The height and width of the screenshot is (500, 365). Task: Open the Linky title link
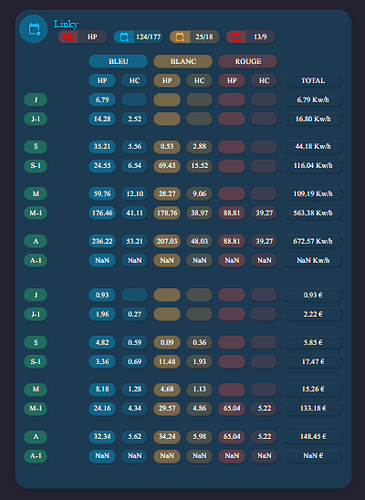click(x=66, y=24)
